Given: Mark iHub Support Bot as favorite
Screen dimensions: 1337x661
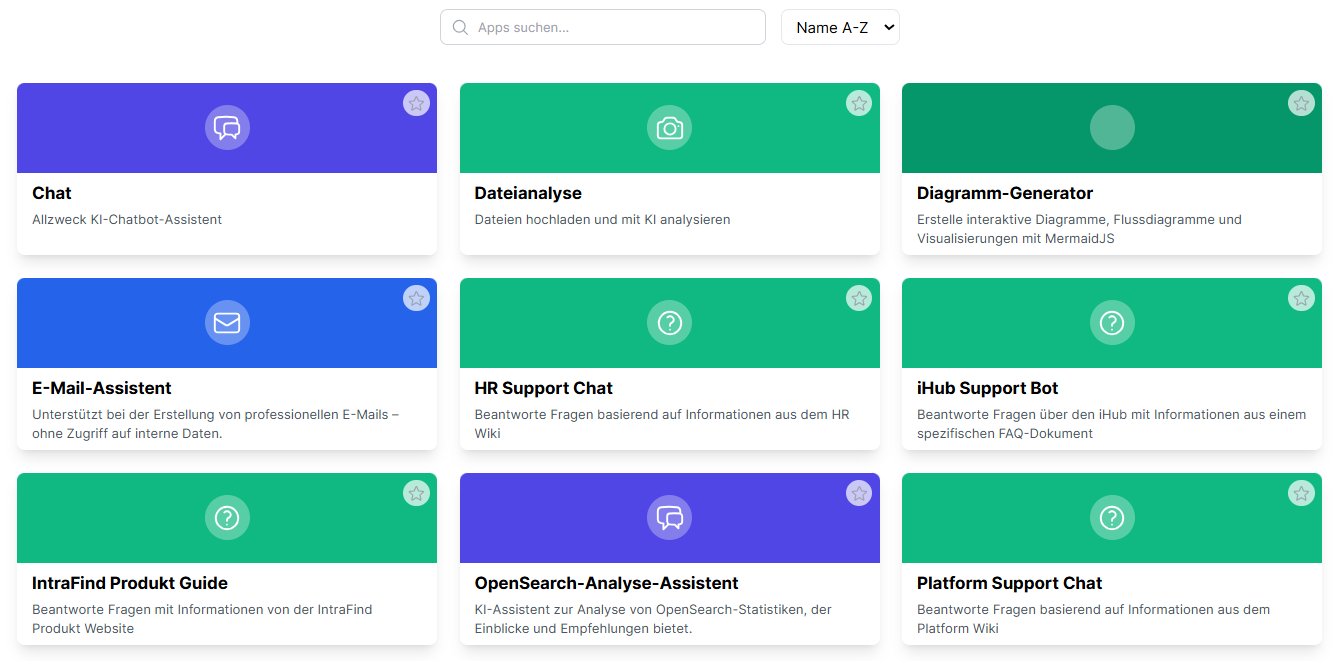Looking at the screenshot, I should (1301, 298).
